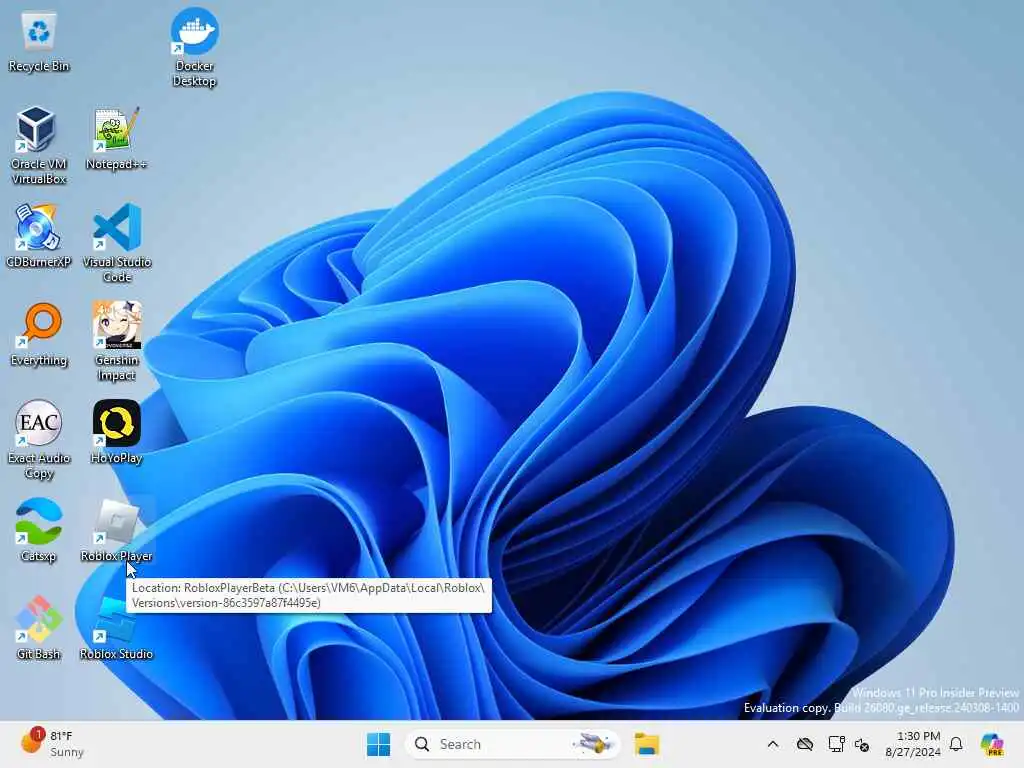
Task: Click the search highlight image in Search box
Action: point(593,744)
